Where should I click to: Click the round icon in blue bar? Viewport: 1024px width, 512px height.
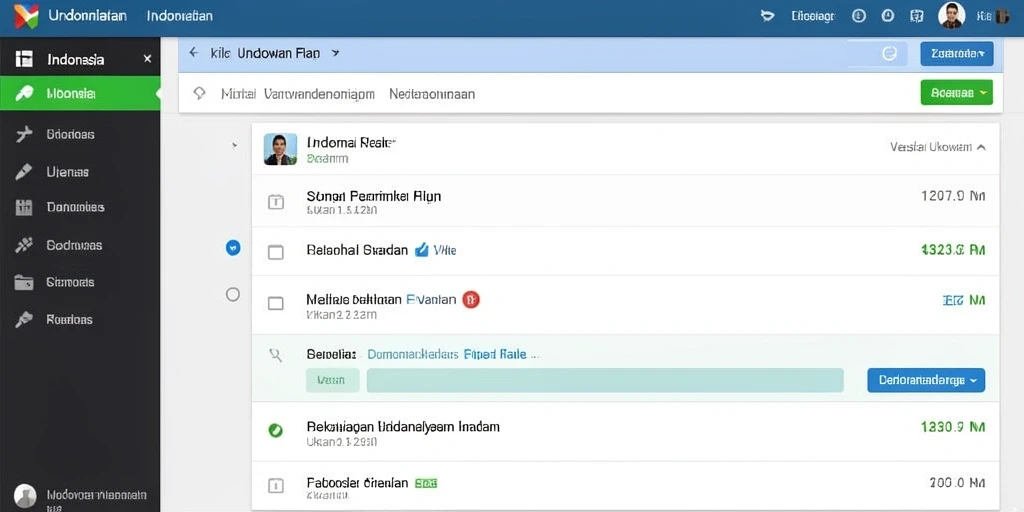(889, 54)
